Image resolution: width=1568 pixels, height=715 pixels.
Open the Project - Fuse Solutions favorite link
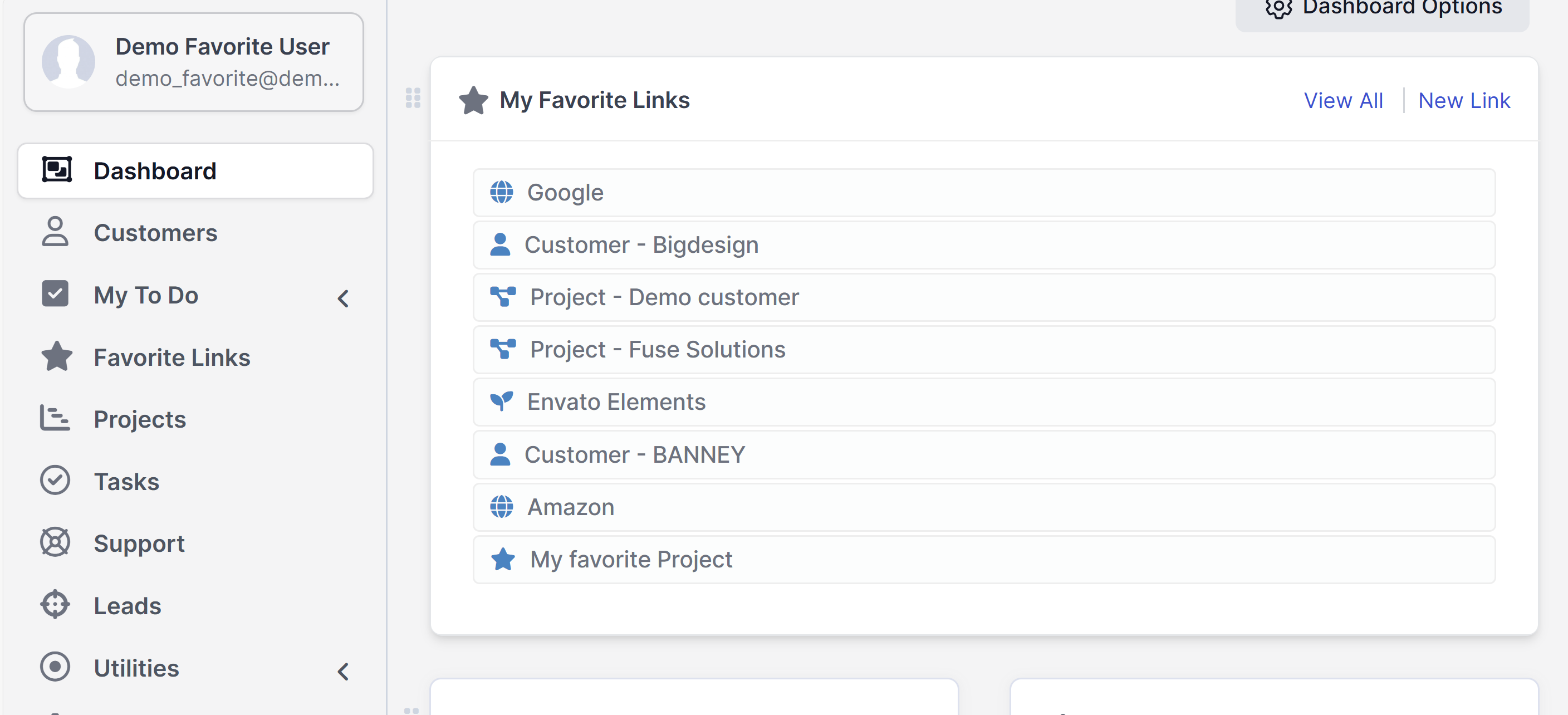click(658, 349)
